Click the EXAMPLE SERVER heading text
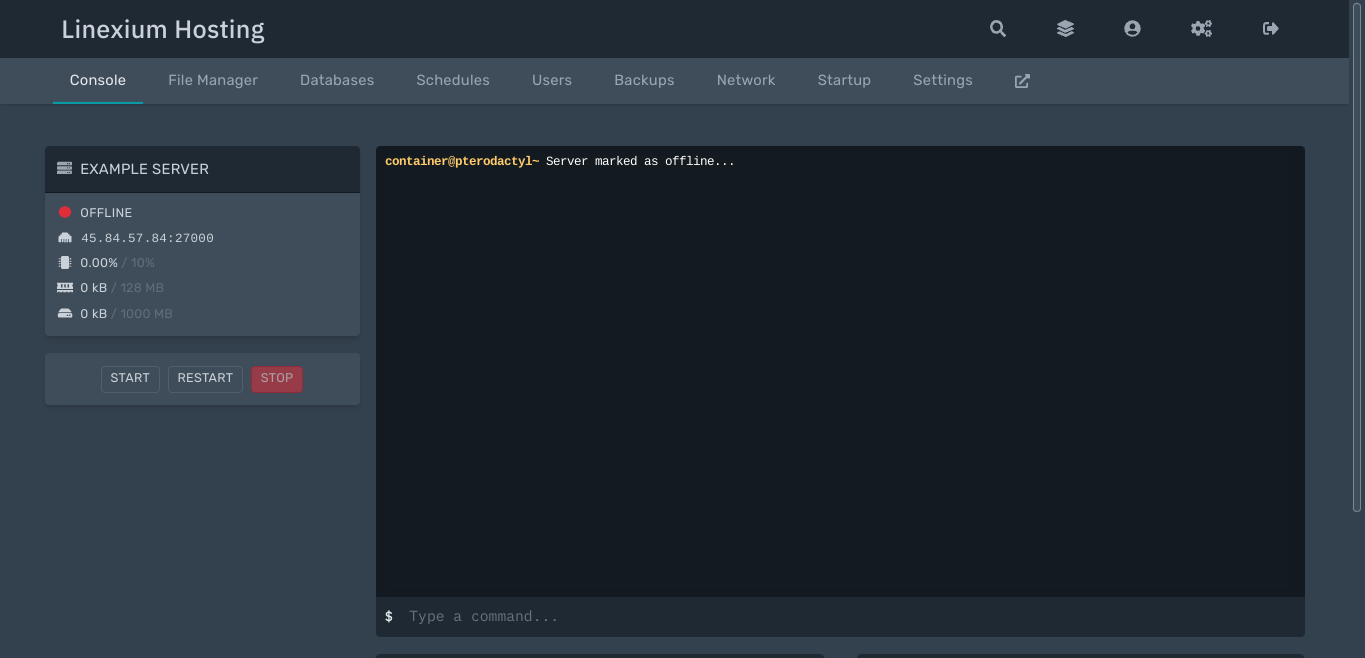Image resolution: width=1365 pixels, height=658 pixels. [145, 169]
